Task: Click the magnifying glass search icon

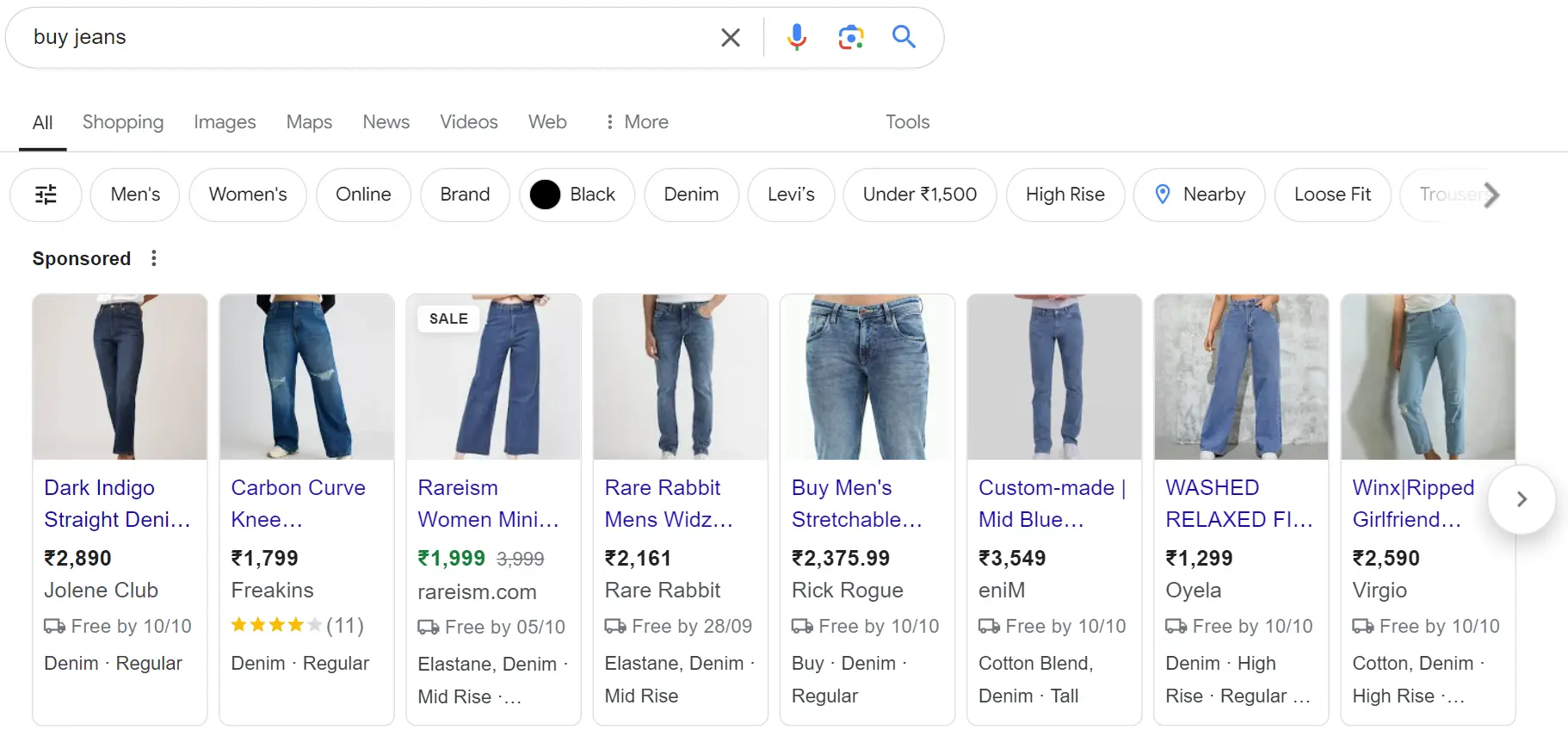Action: click(904, 36)
